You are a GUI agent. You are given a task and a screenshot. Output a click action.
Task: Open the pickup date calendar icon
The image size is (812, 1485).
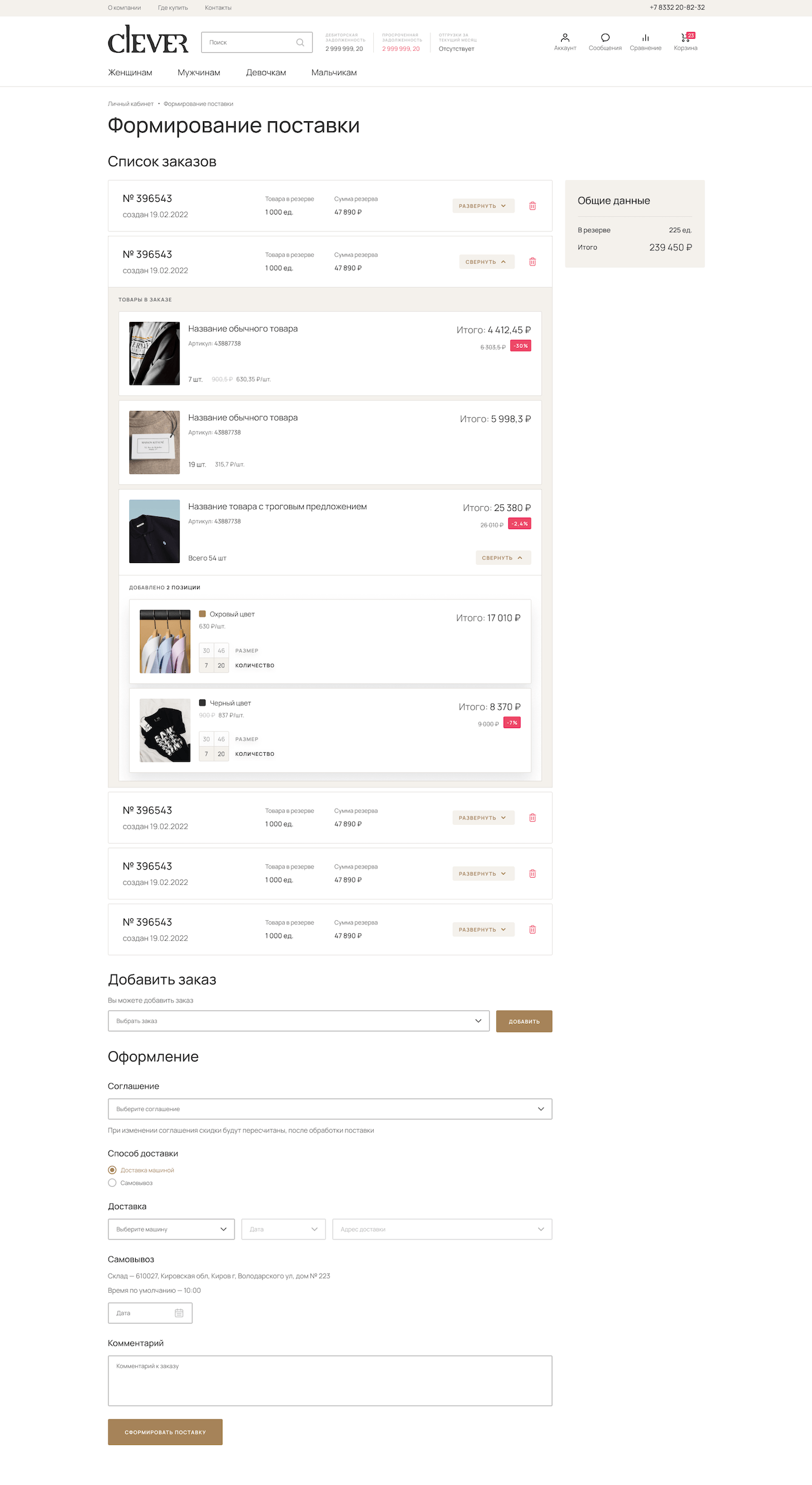tap(179, 1313)
